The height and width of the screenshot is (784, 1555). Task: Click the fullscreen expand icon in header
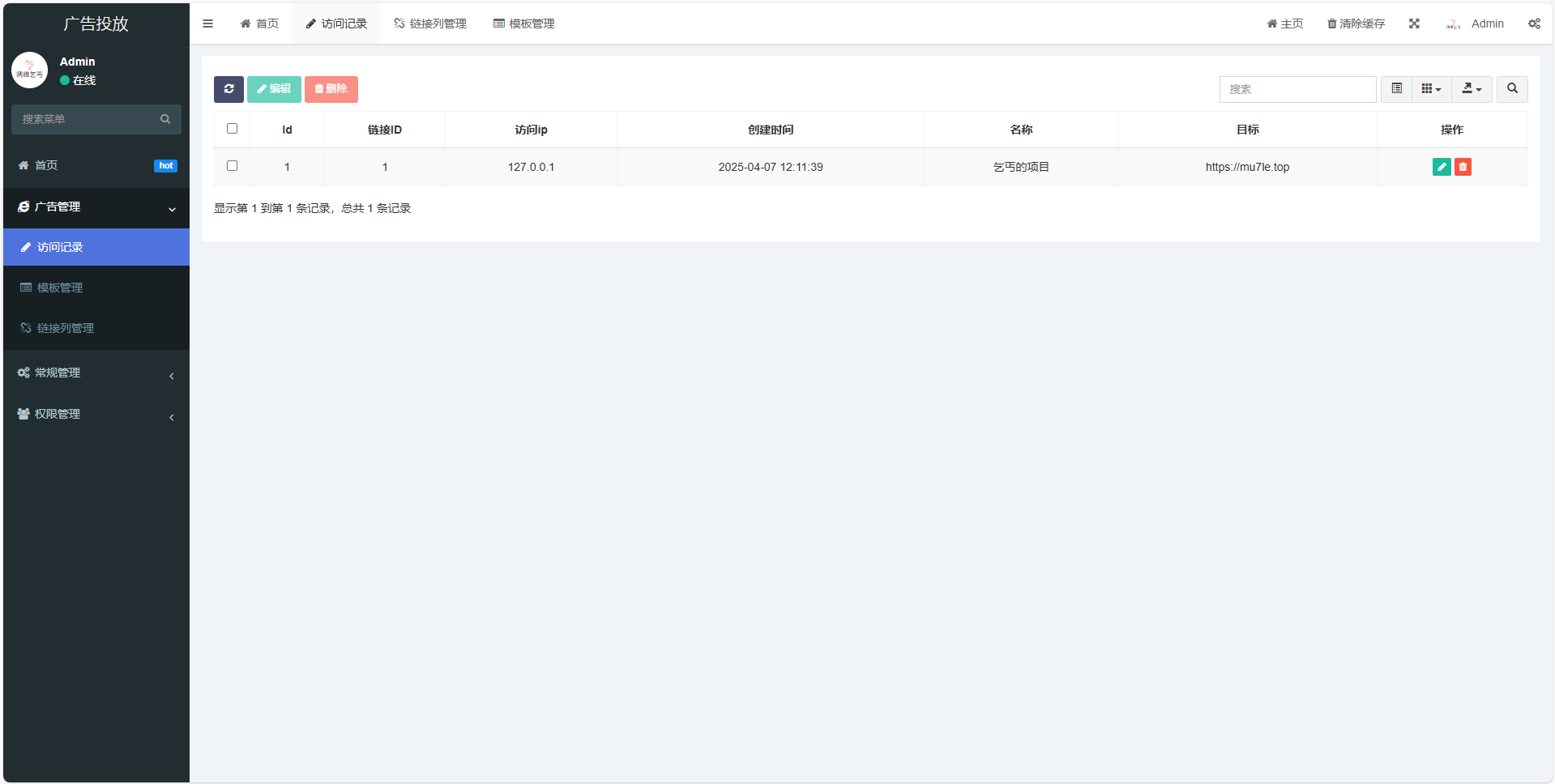coord(1414,23)
